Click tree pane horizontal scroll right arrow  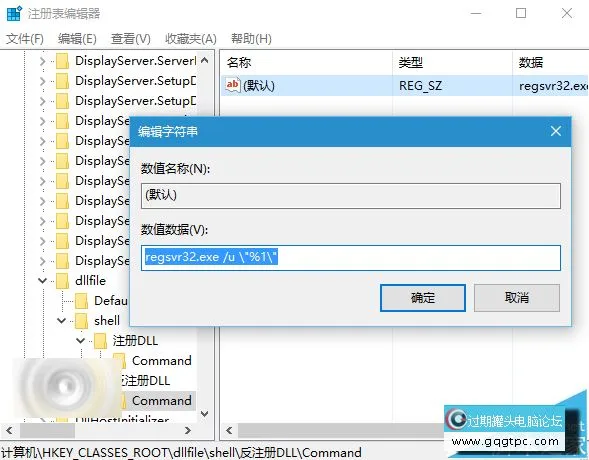[x=188, y=430]
